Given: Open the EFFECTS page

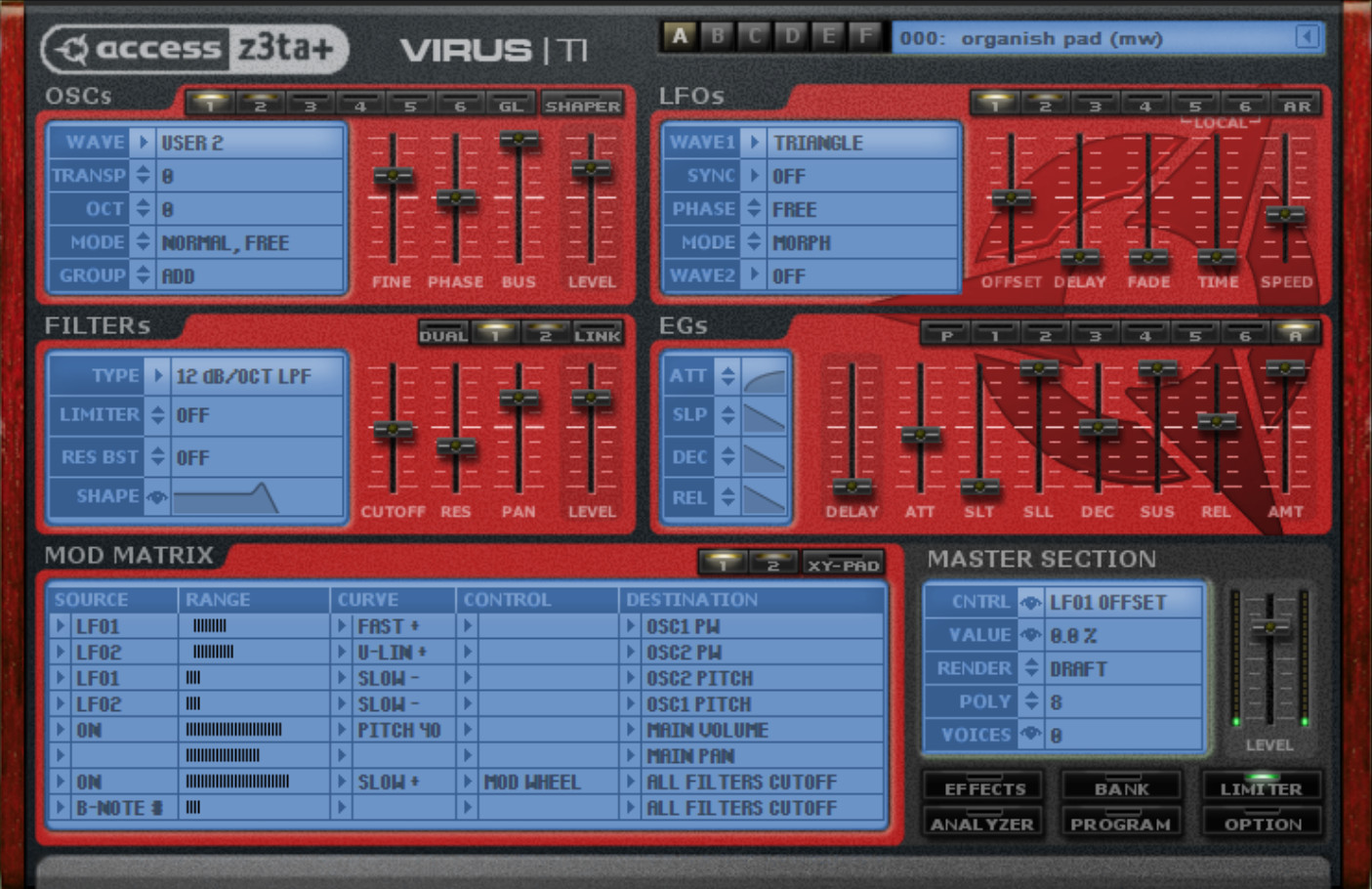Looking at the screenshot, I should pos(984,786).
